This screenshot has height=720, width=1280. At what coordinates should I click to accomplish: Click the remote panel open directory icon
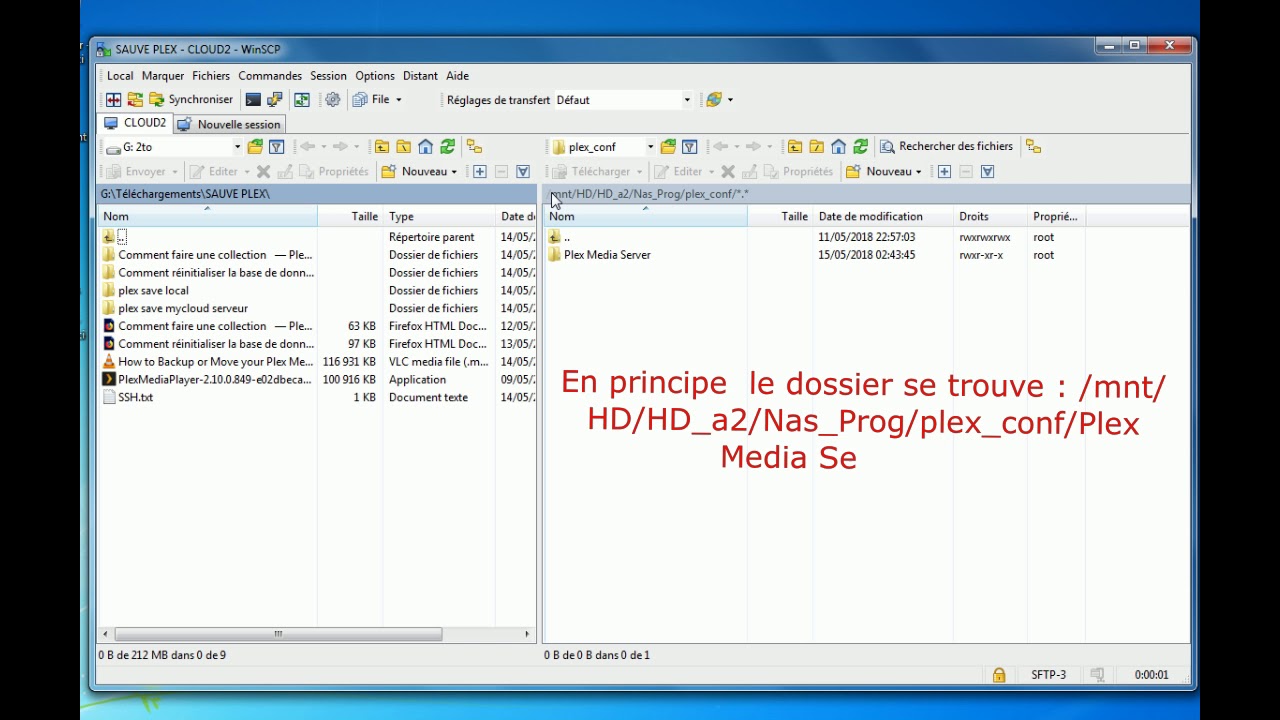point(668,147)
